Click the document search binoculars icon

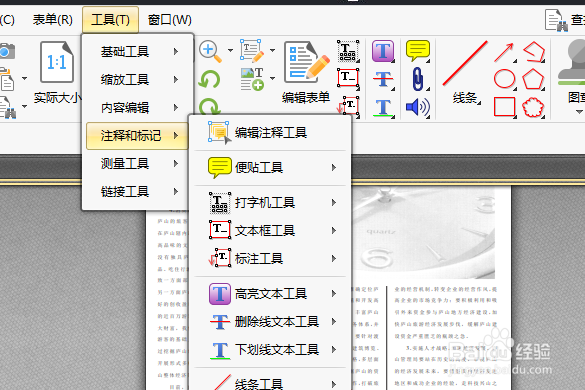click(557, 21)
